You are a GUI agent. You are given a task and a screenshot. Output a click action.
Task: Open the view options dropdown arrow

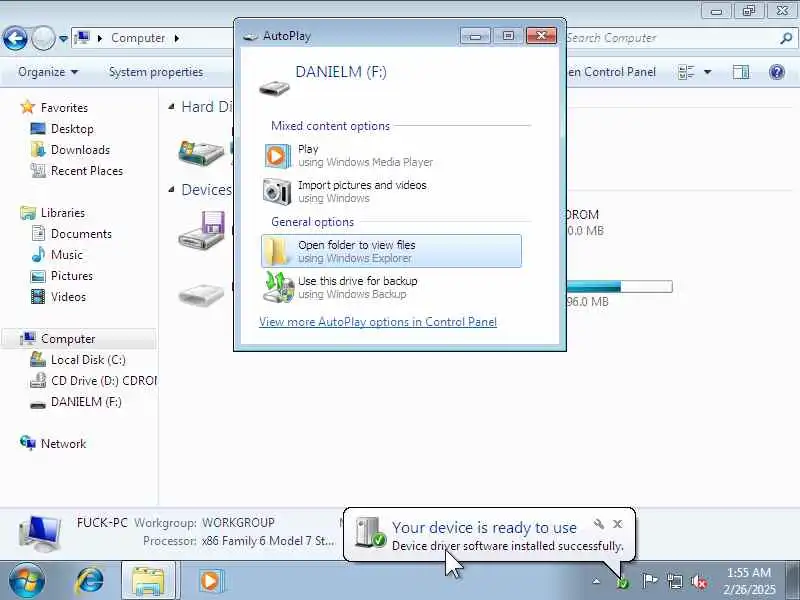click(708, 72)
